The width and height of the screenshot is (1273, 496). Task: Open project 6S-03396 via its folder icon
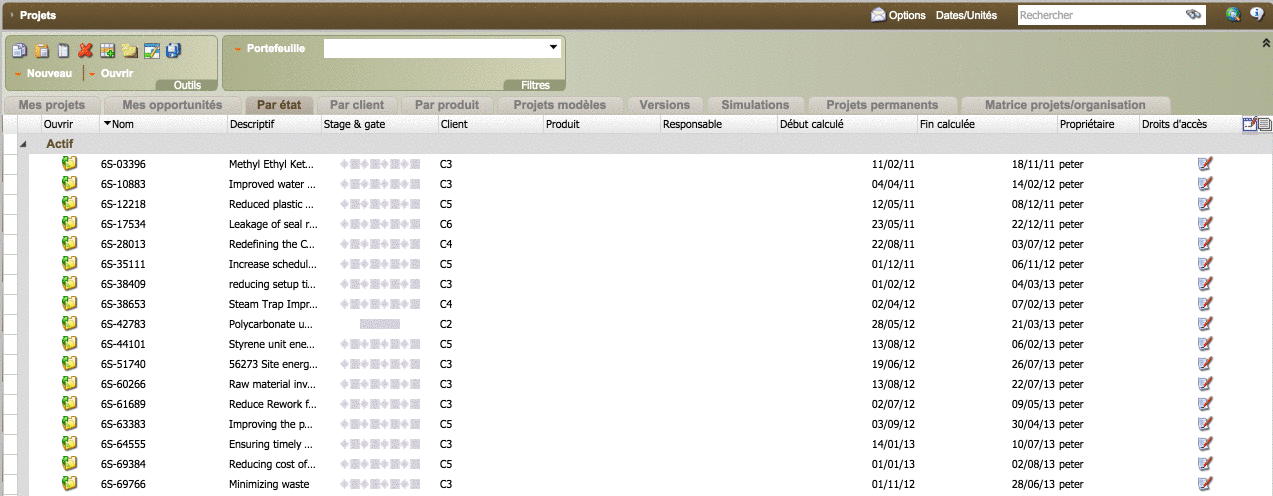(69, 164)
